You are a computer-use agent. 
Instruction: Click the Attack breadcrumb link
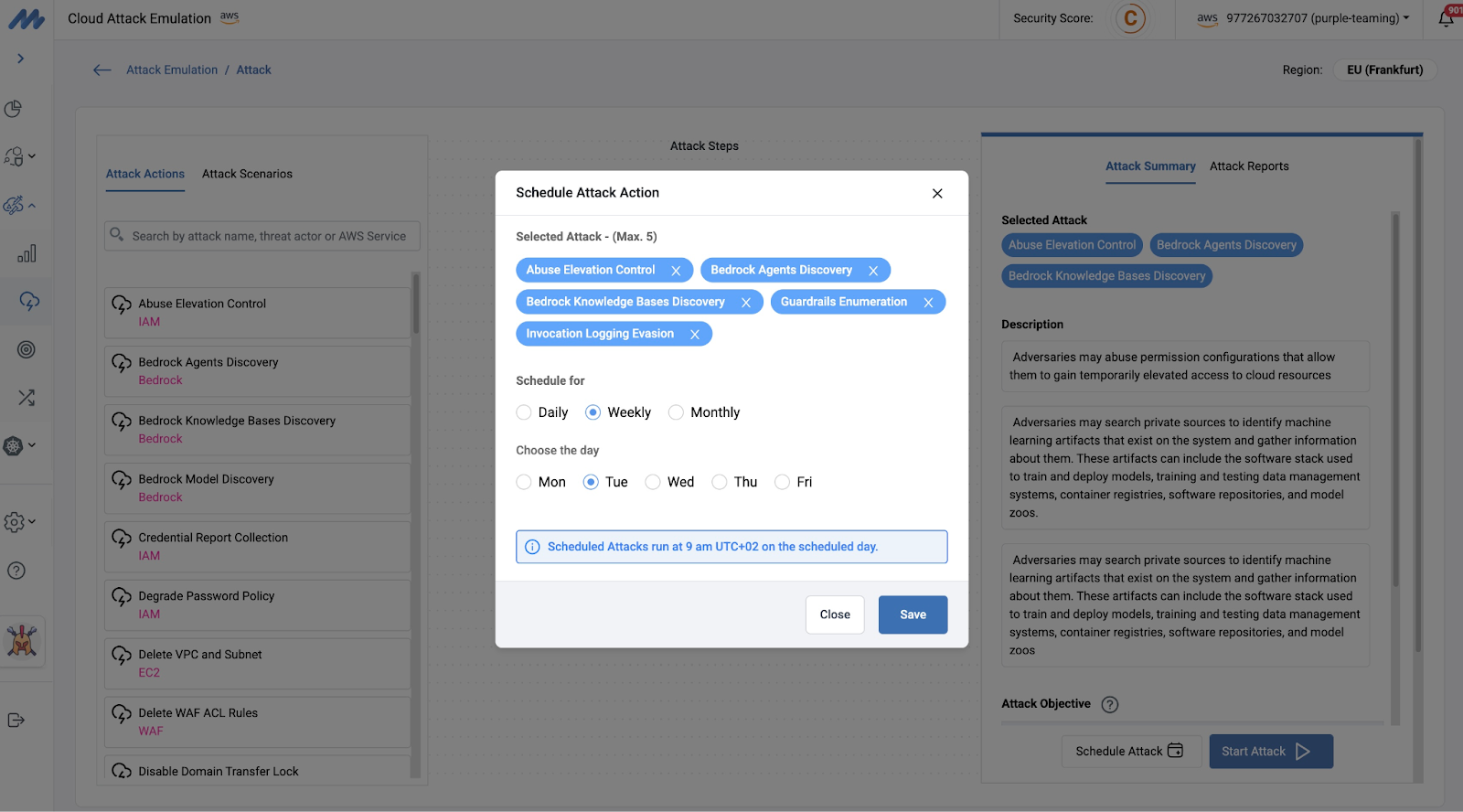[253, 70]
